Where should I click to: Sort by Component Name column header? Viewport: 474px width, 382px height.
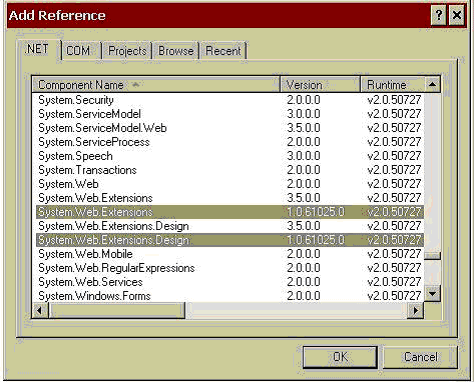coord(156,85)
